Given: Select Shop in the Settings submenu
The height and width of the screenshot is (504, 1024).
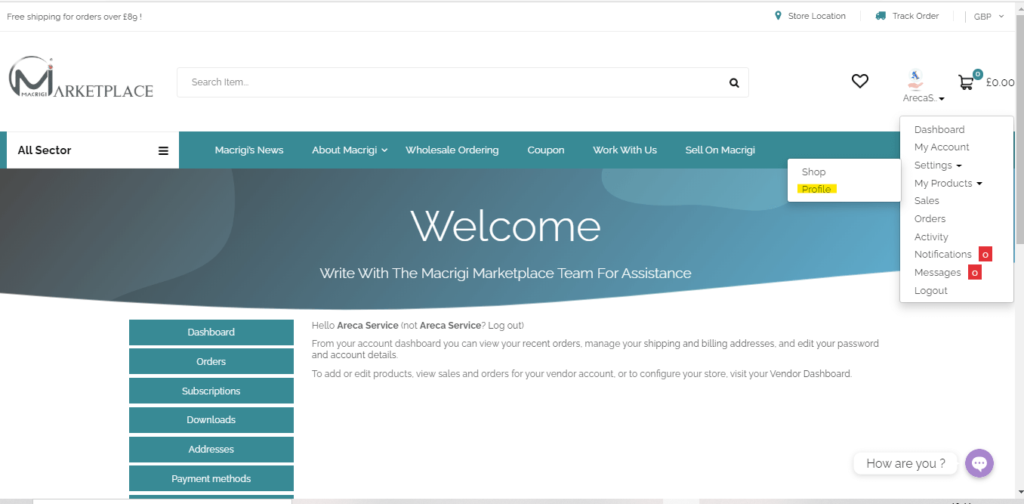Looking at the screenshot, I should (x=814, y=172).
